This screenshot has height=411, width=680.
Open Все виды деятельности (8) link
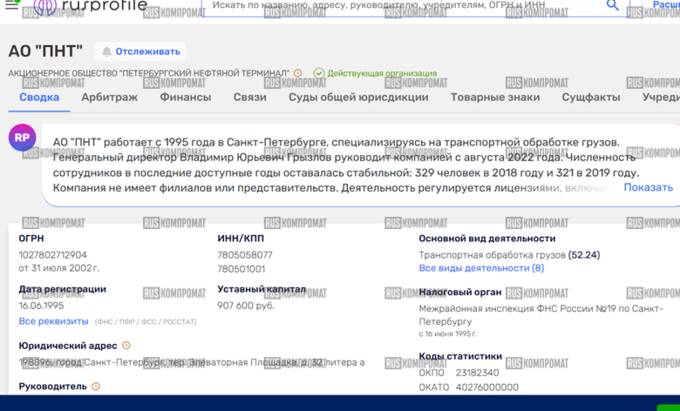tap(481, 268)
